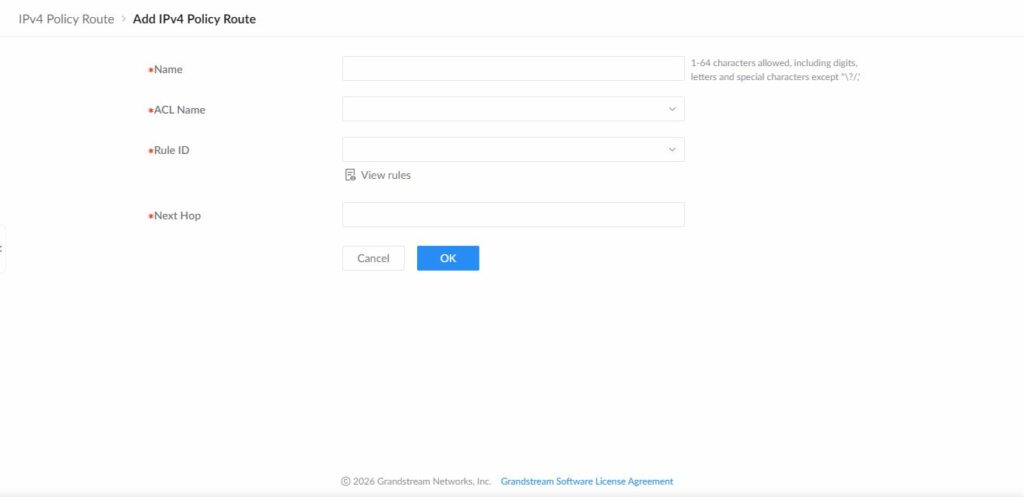Confirm with the OK button
The height and width of the screenshot is (497, 1024).
[x=448, y=258]
